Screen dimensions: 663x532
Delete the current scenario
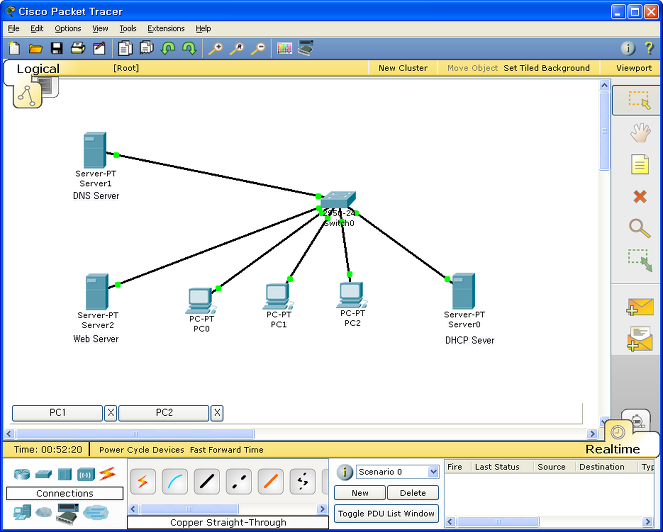pos(413,493)
